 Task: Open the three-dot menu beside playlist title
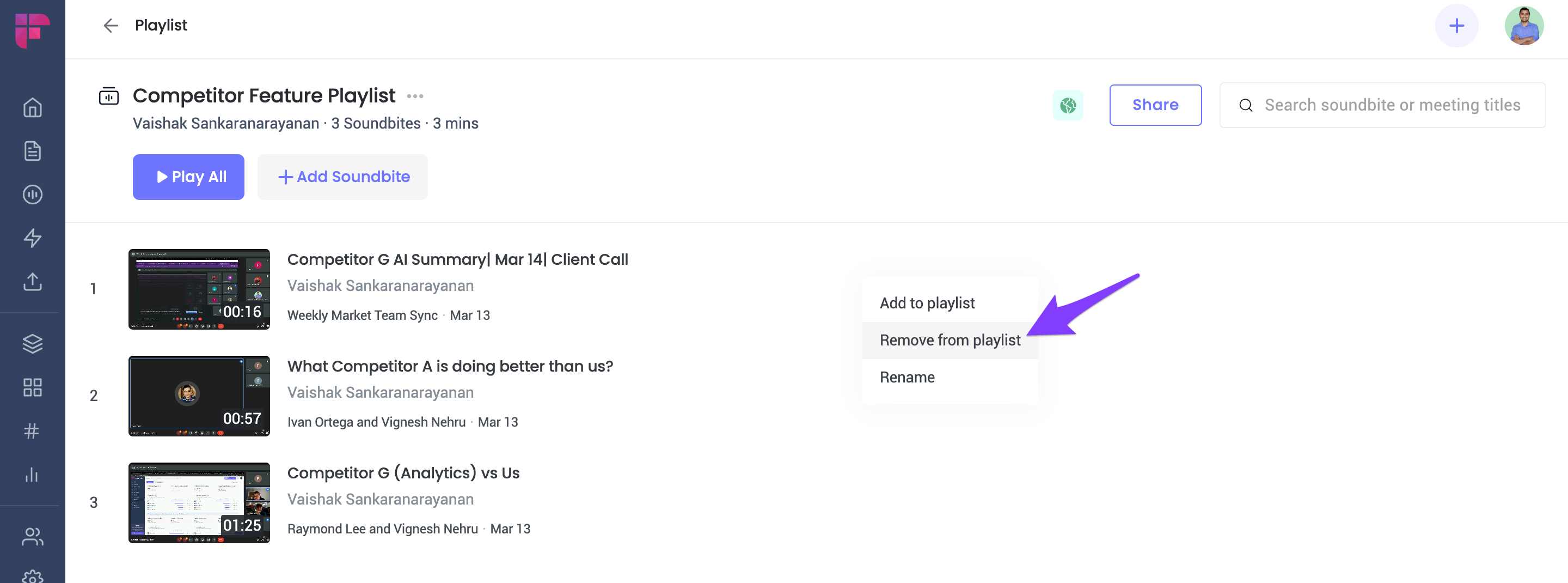[414, 96]
